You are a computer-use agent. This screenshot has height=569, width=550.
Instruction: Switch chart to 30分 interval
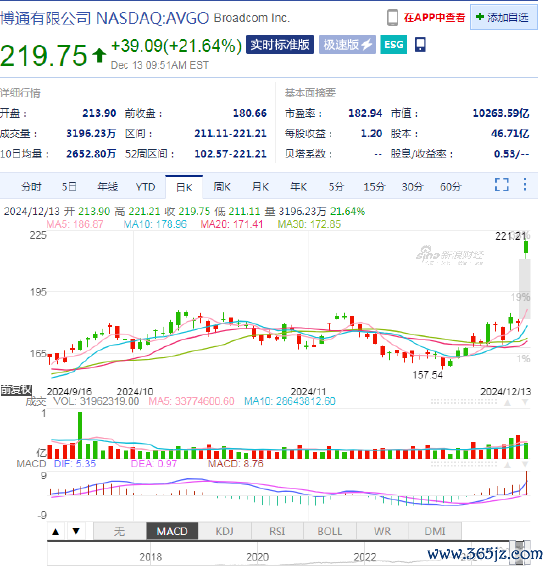(412, 187)
